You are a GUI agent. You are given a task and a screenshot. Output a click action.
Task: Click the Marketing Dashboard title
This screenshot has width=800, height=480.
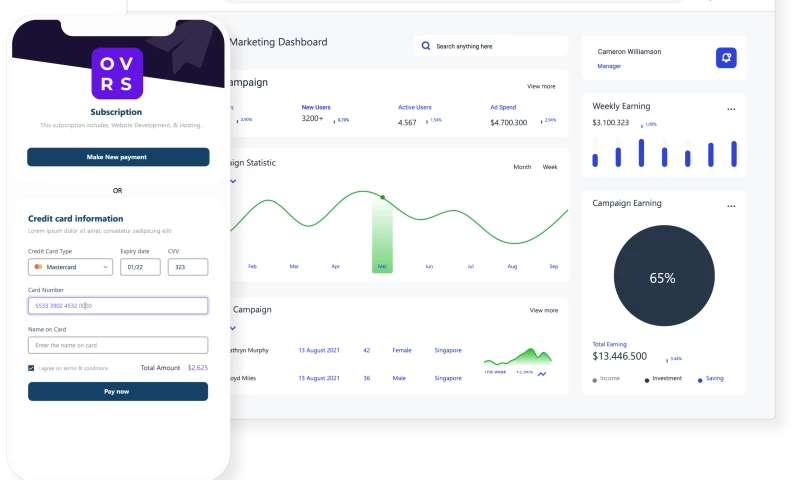[279, 42]
